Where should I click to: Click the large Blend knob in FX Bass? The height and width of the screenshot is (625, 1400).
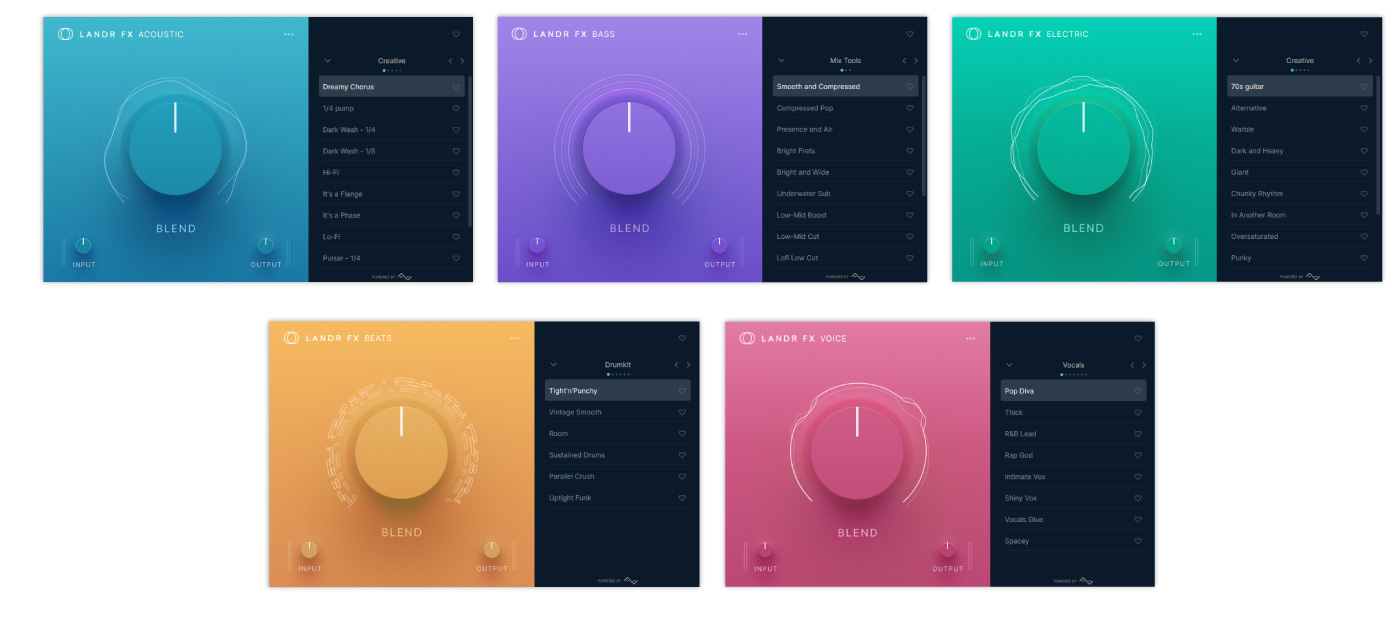[x=629, y=148]
